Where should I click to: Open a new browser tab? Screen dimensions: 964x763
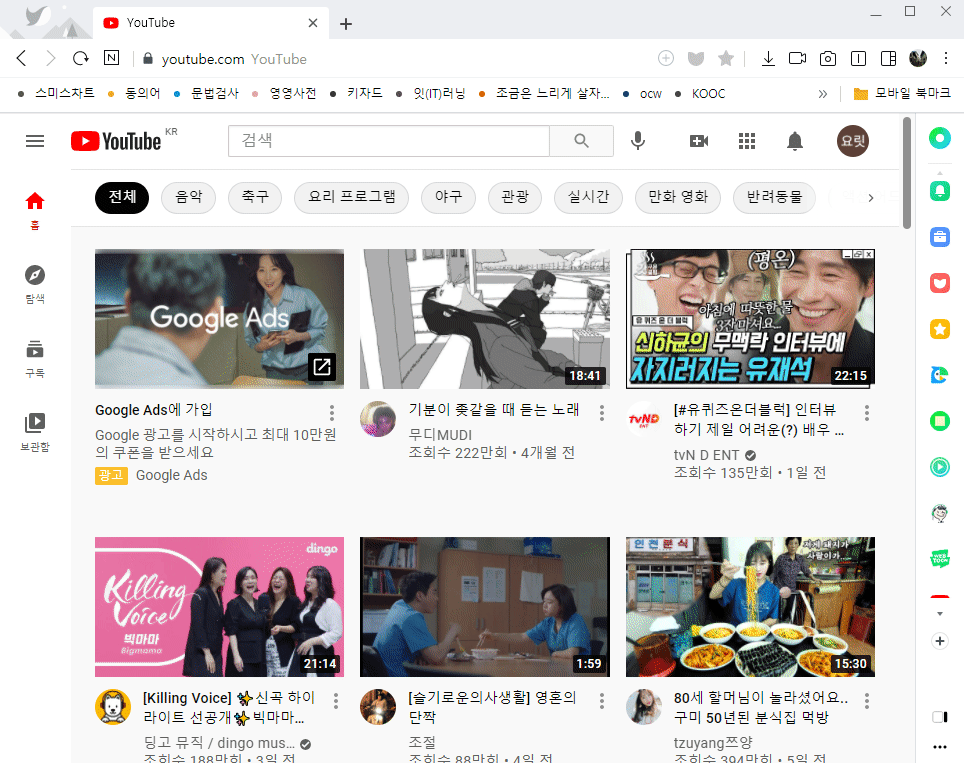[x=346, y=24]
